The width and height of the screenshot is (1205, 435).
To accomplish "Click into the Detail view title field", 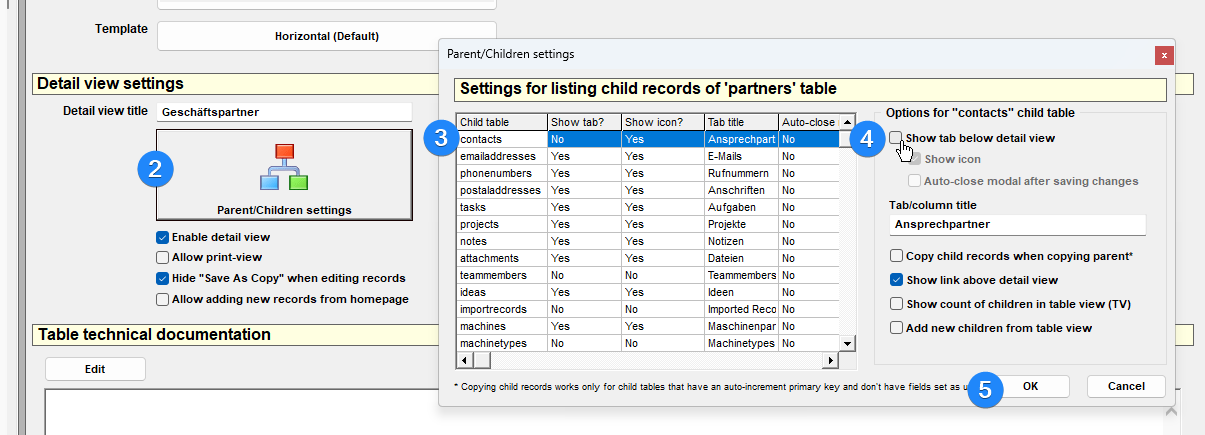I will pos(284,112).
